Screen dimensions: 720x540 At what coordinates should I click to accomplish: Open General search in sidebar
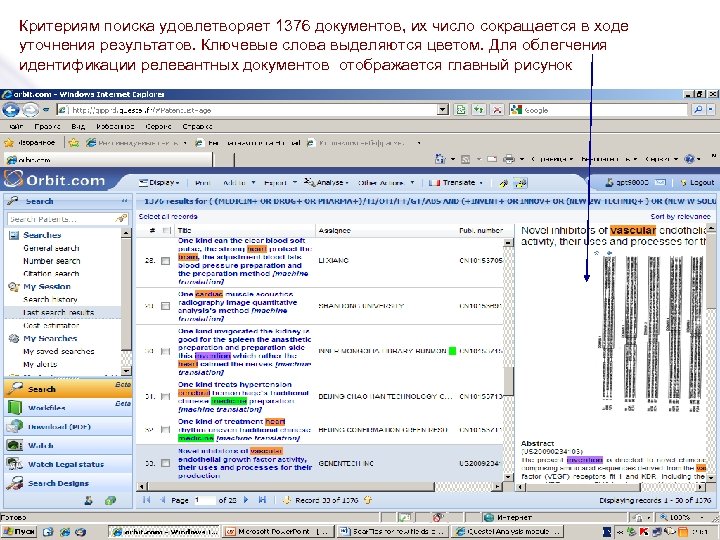click(51, 248)
